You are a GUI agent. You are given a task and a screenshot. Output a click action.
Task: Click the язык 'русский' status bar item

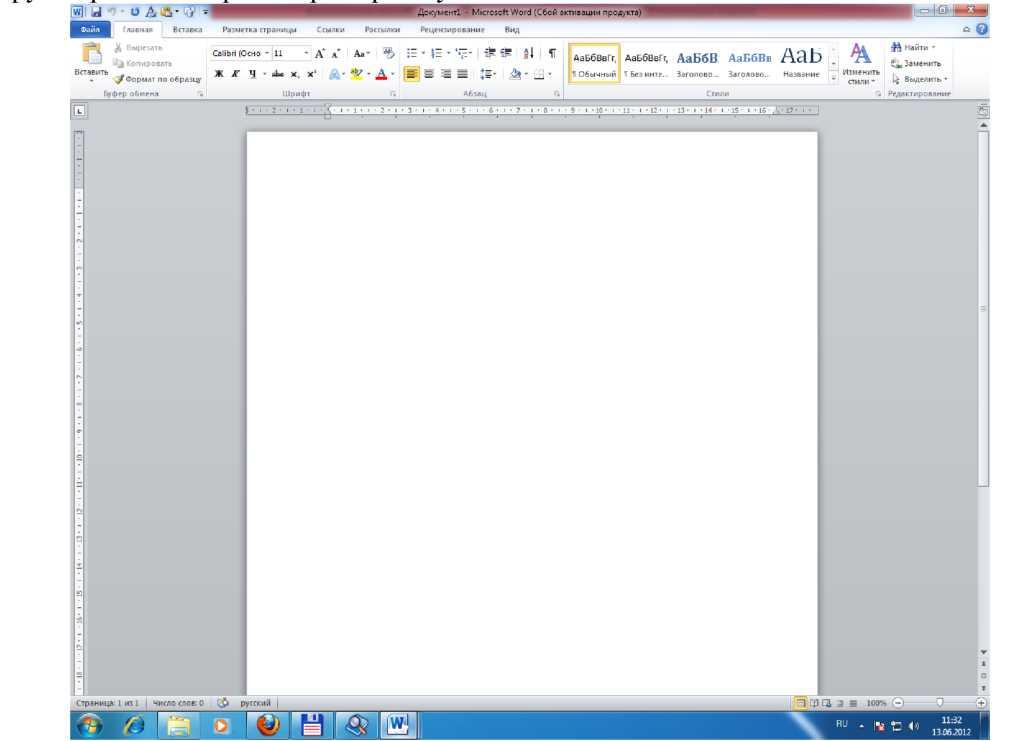(x=255, y=702)
